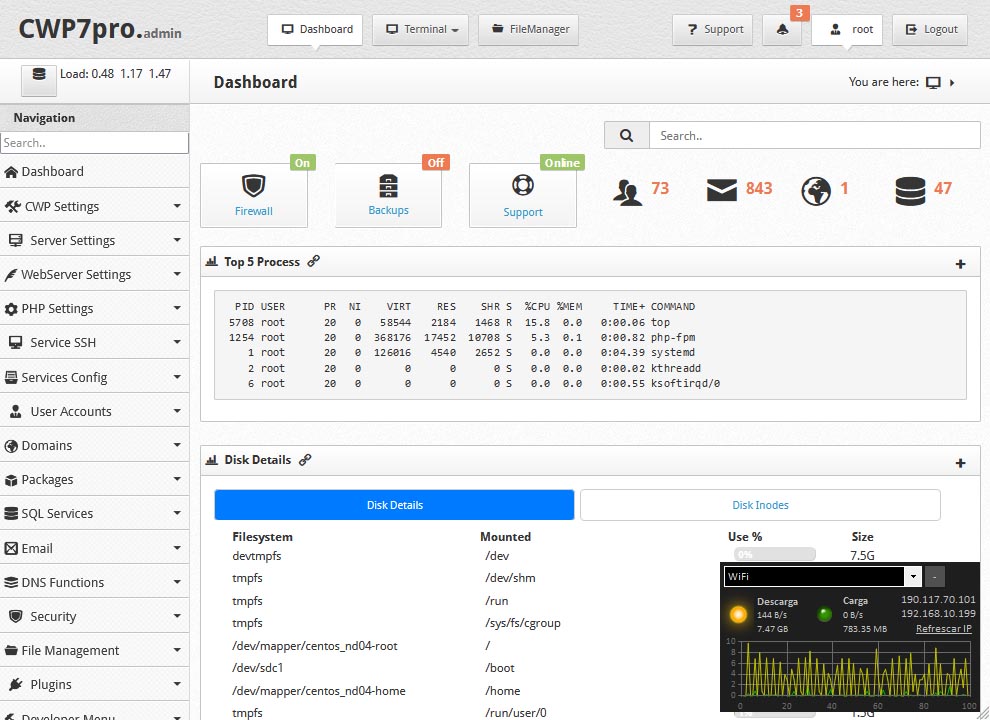
Task: Minimize the WiFi widget with dash button
Action: [934, 576]
